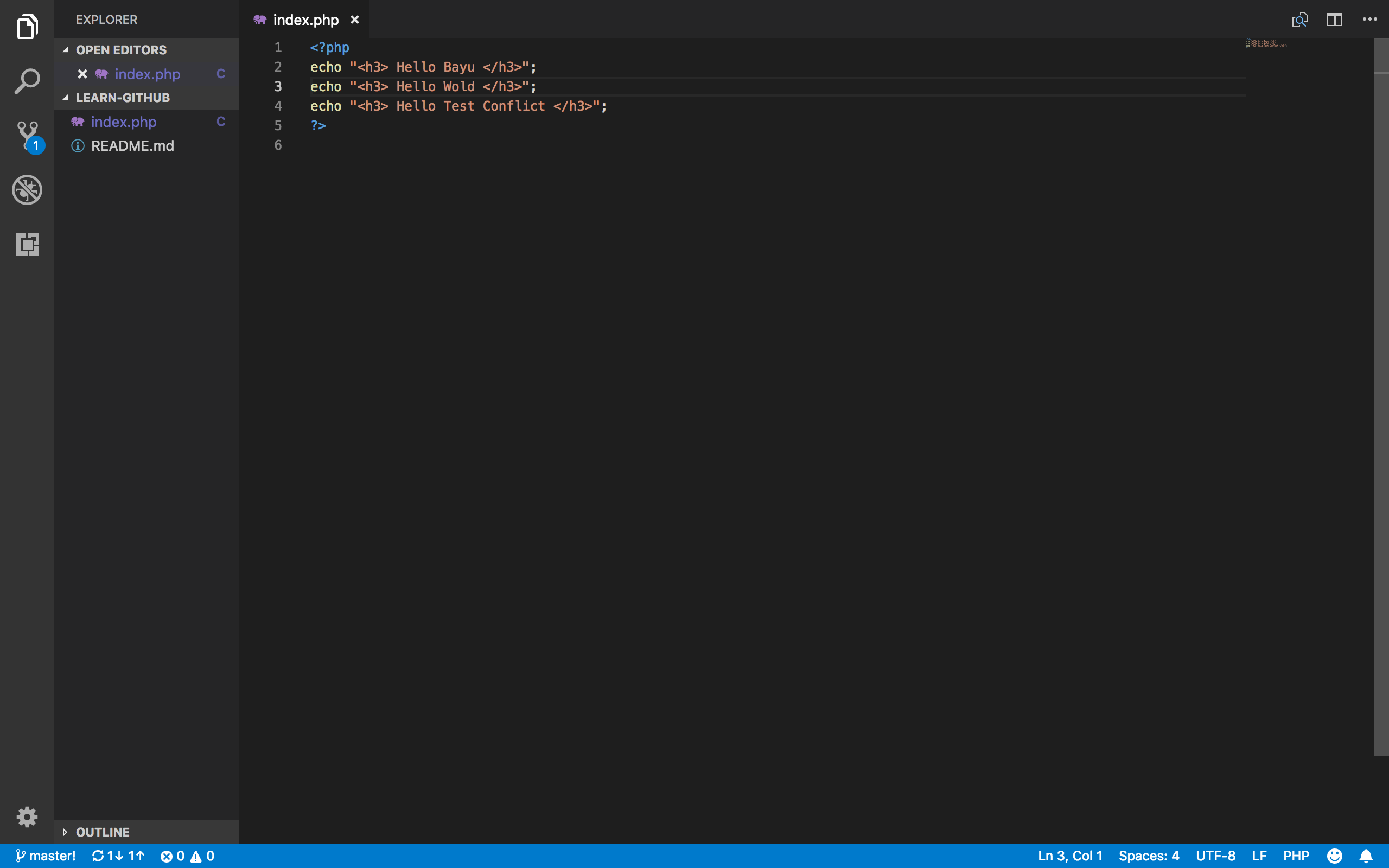Select PHP language mode in status bar

(x=1296, y=856)
